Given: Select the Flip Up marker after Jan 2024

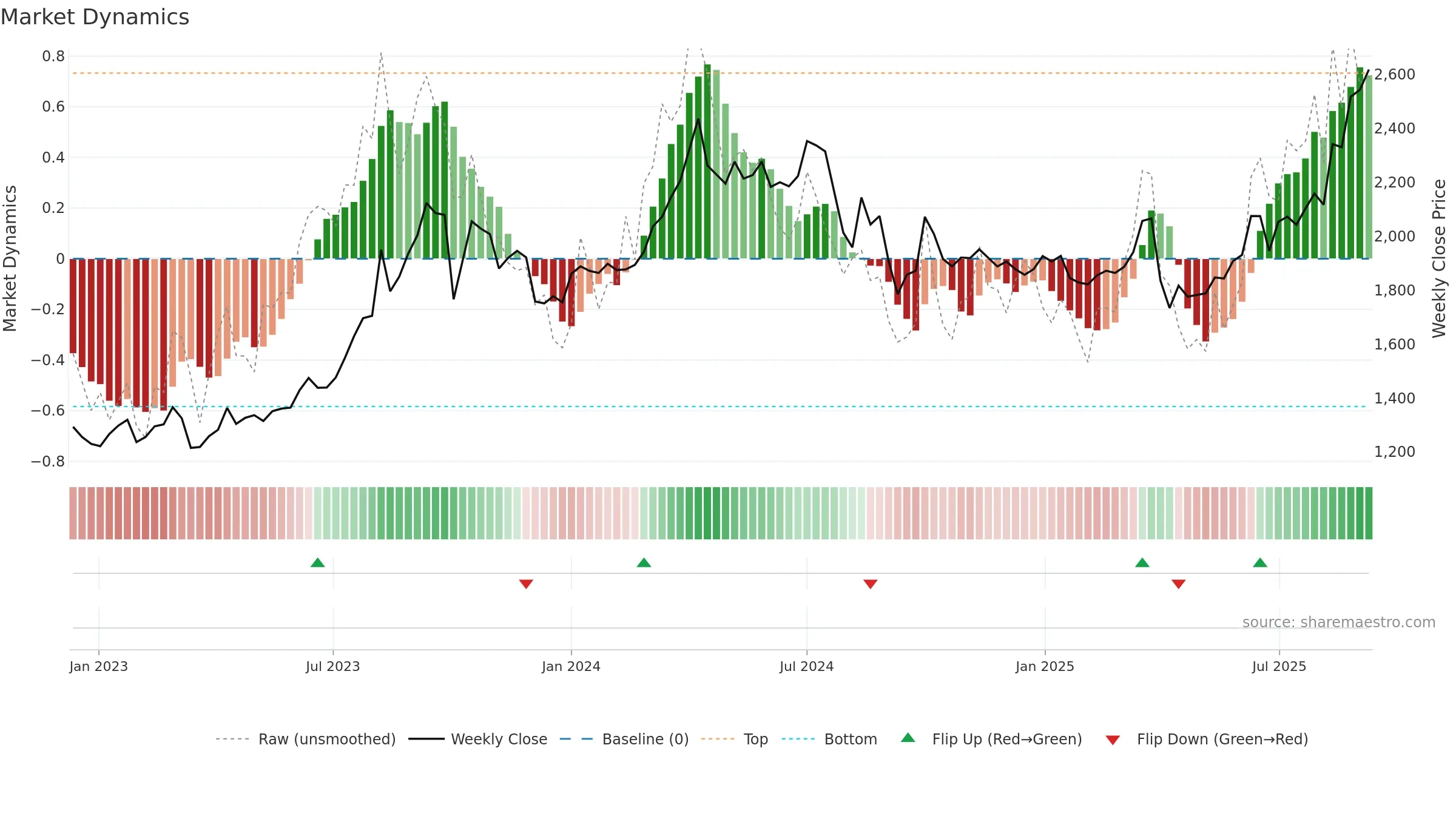Looking at the screenshot, I should (644, 563).
